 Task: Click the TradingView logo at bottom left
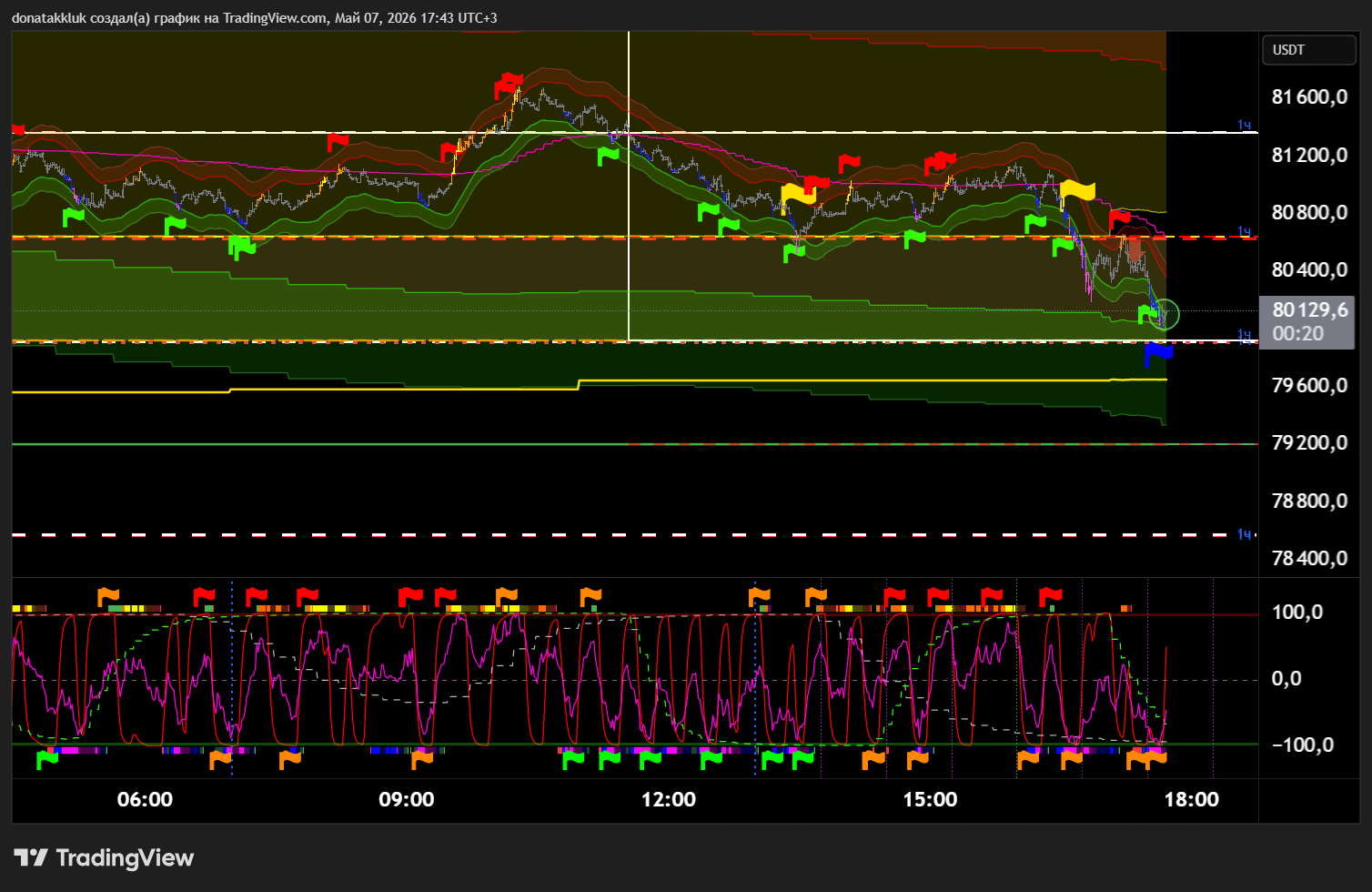coord(104,857)
